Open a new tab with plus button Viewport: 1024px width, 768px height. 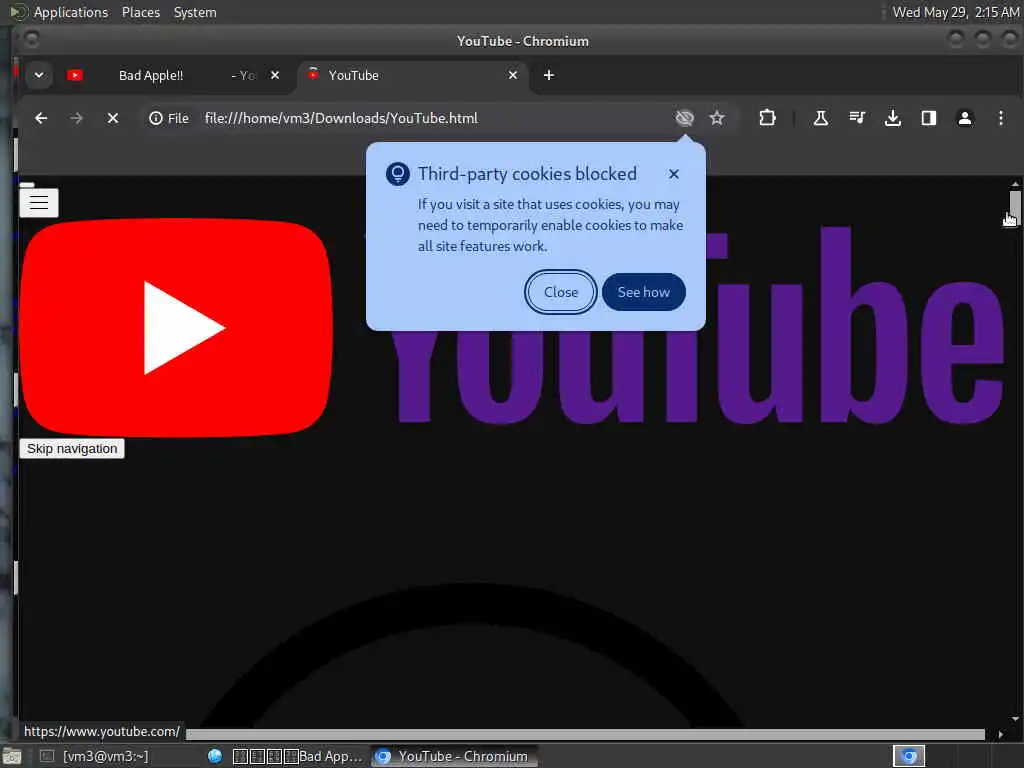pos(549,75)
